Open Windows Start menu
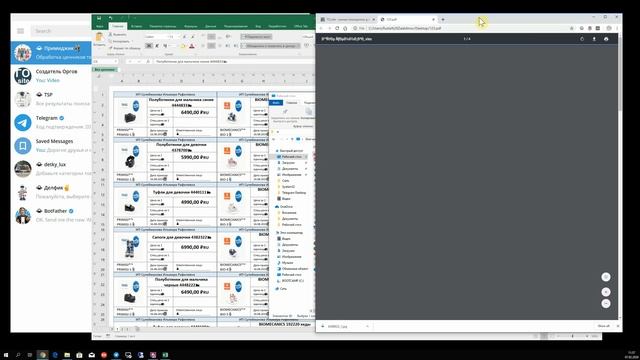 (x=6, y=355)
